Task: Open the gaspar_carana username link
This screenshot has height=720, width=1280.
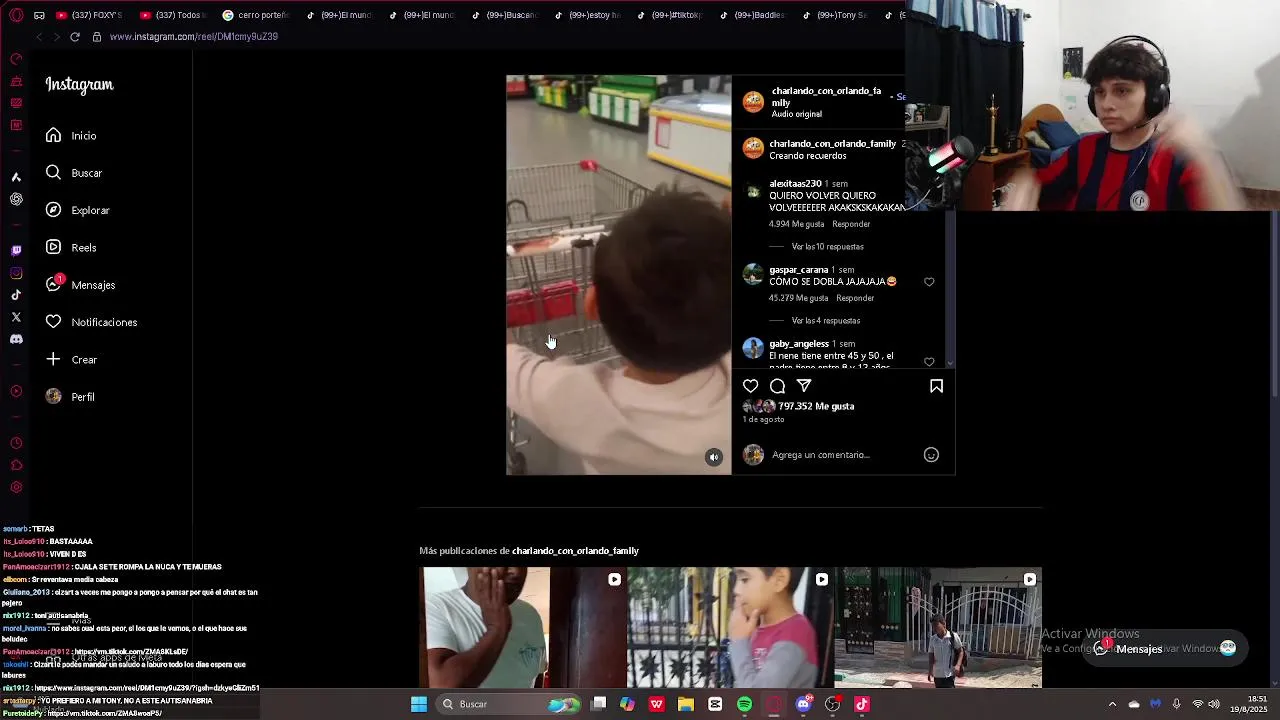Action: 798,270
